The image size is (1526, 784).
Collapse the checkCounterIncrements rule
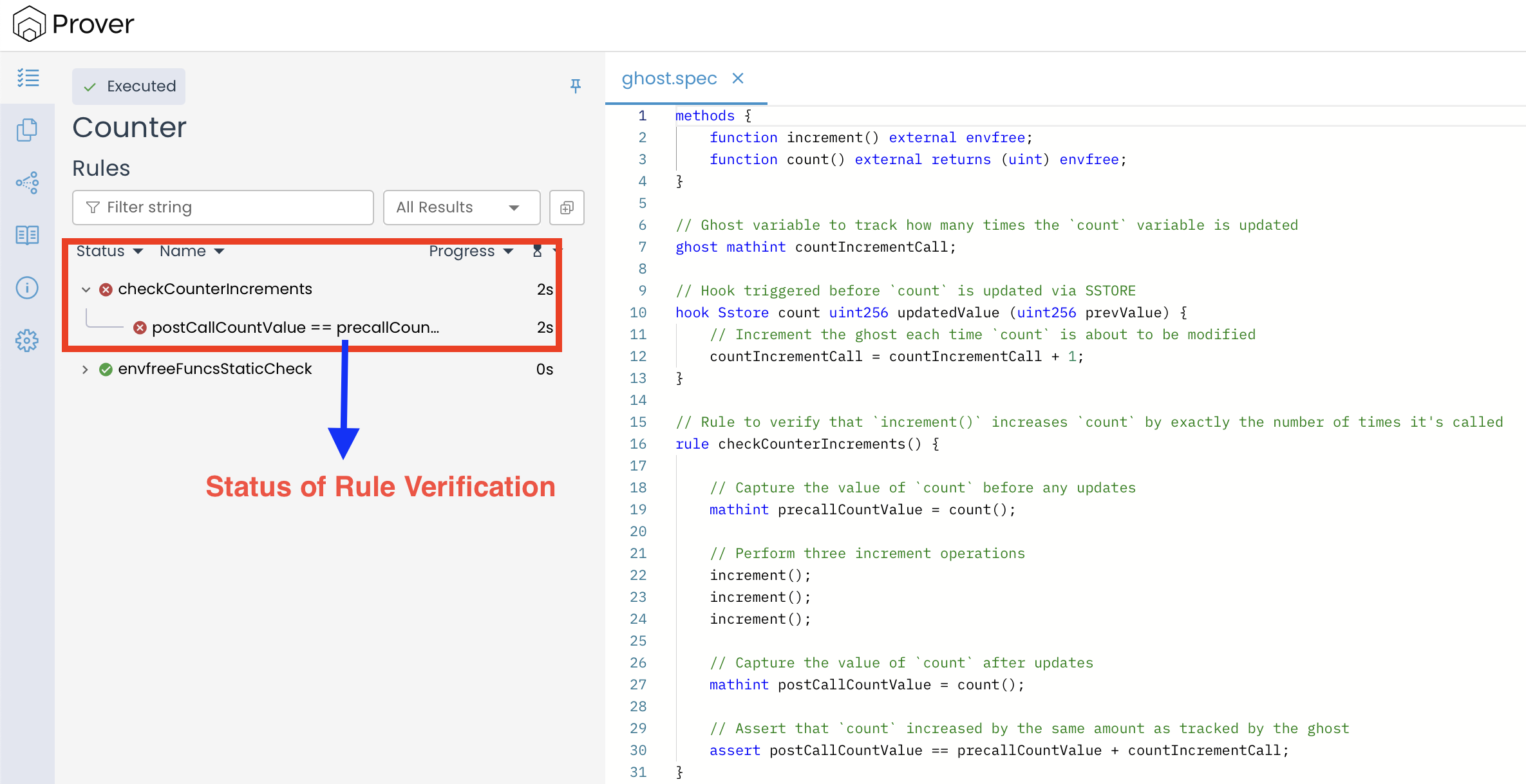click(86, 290)
